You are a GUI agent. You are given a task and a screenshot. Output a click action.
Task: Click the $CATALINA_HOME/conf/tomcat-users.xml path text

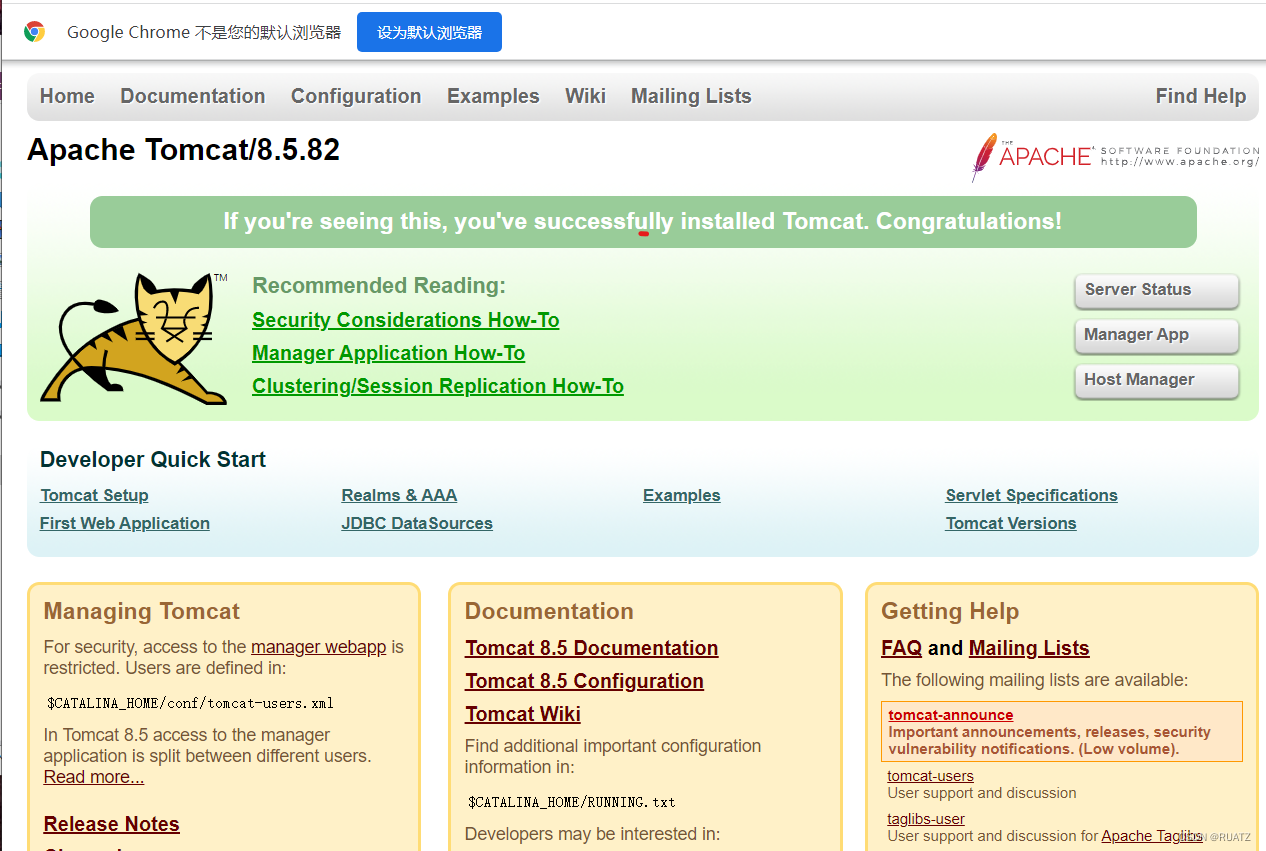click(x=190, y=703)
